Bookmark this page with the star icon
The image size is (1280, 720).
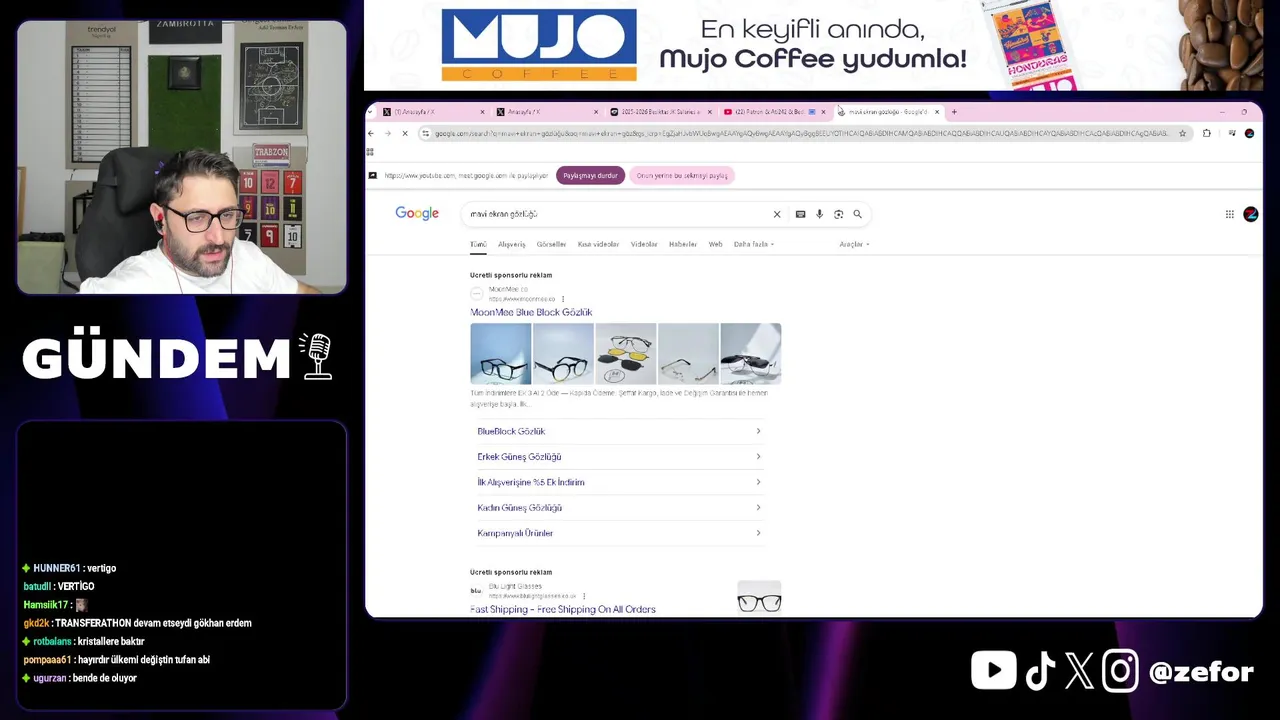tap(1182, 133)
